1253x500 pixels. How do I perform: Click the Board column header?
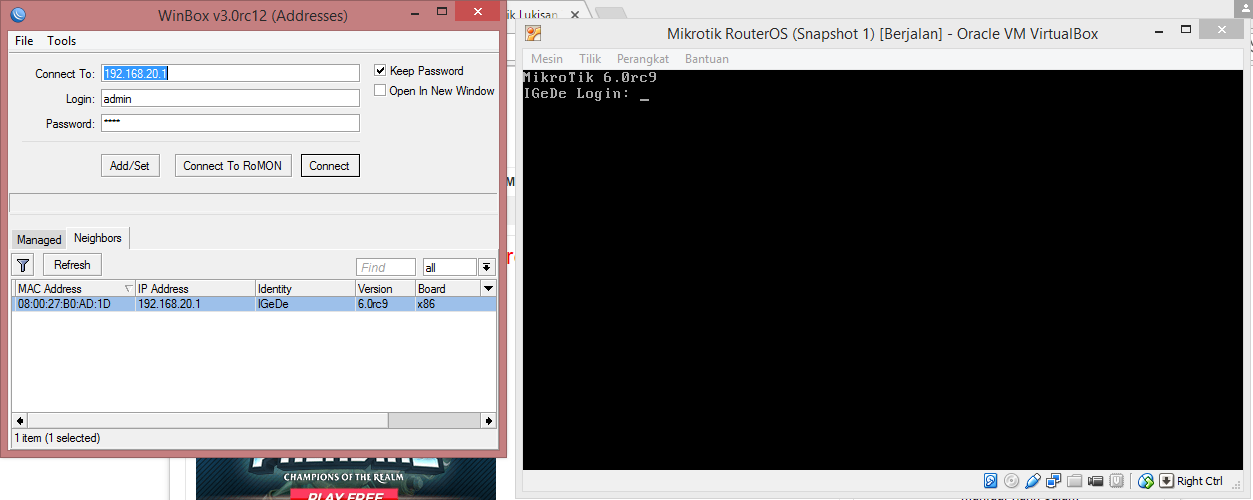448,288
